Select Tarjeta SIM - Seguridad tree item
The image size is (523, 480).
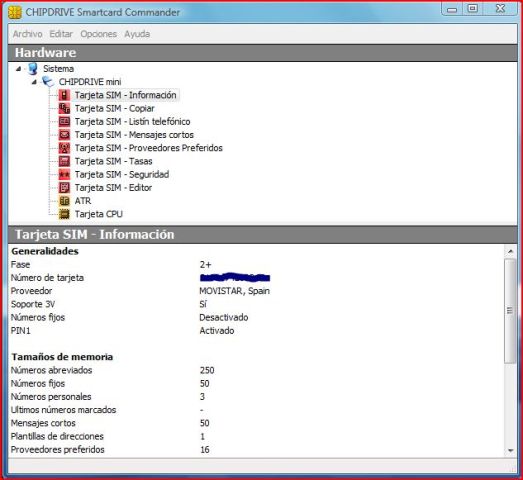tap(122, 174)
